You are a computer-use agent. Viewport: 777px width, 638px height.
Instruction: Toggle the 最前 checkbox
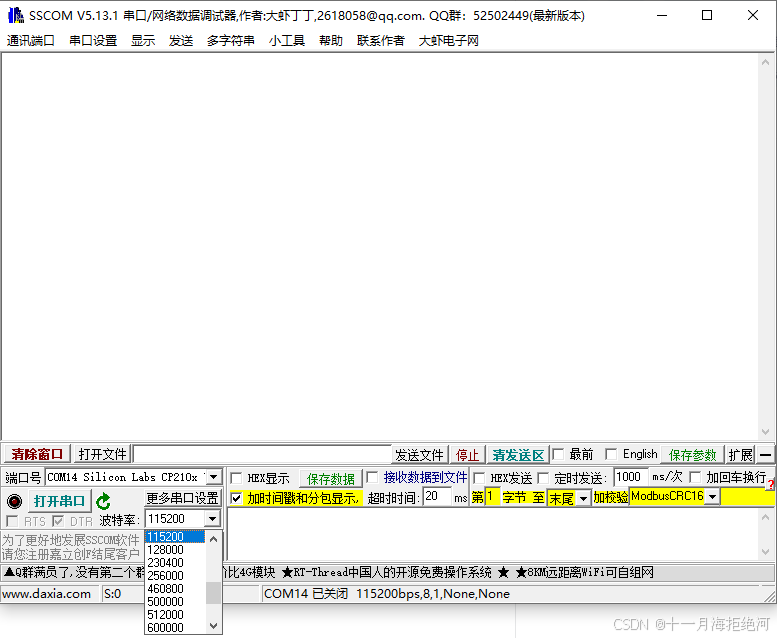pyautogui.click(x=558, y=454)
